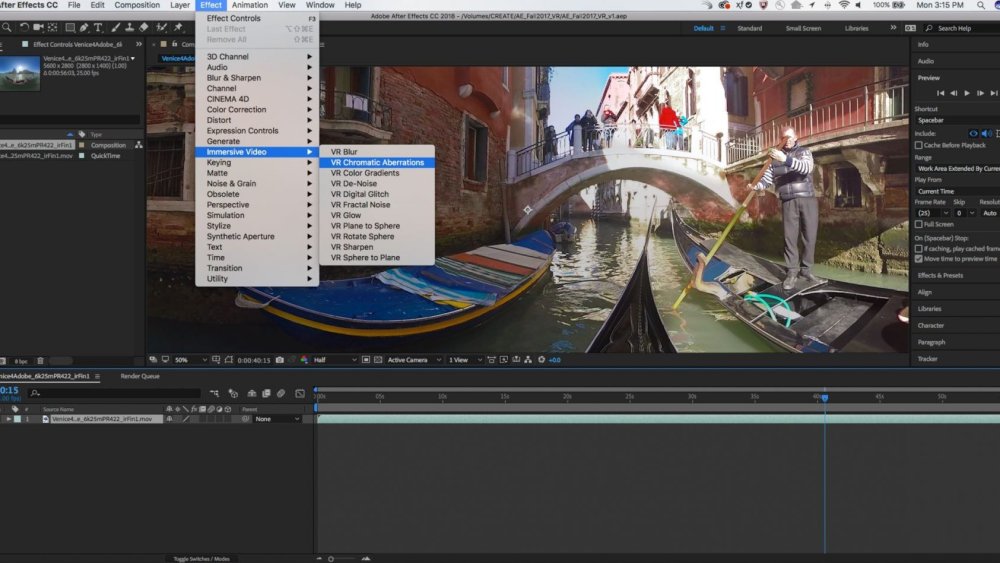Click Wi-Fi icon in macOS menu bar
Screen dimensions: 1000x563
click(x=844, y=5)
